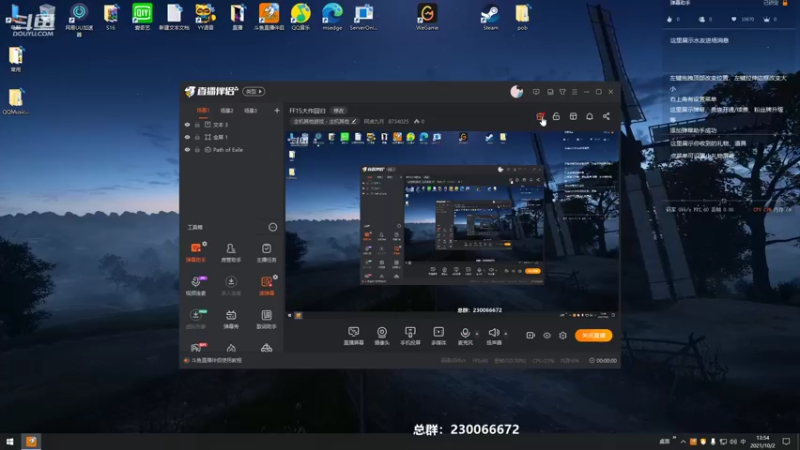Viewport: 800px width, 450px height.
Task: Open stream settings gear icon
Action: [x=563, y=335]
